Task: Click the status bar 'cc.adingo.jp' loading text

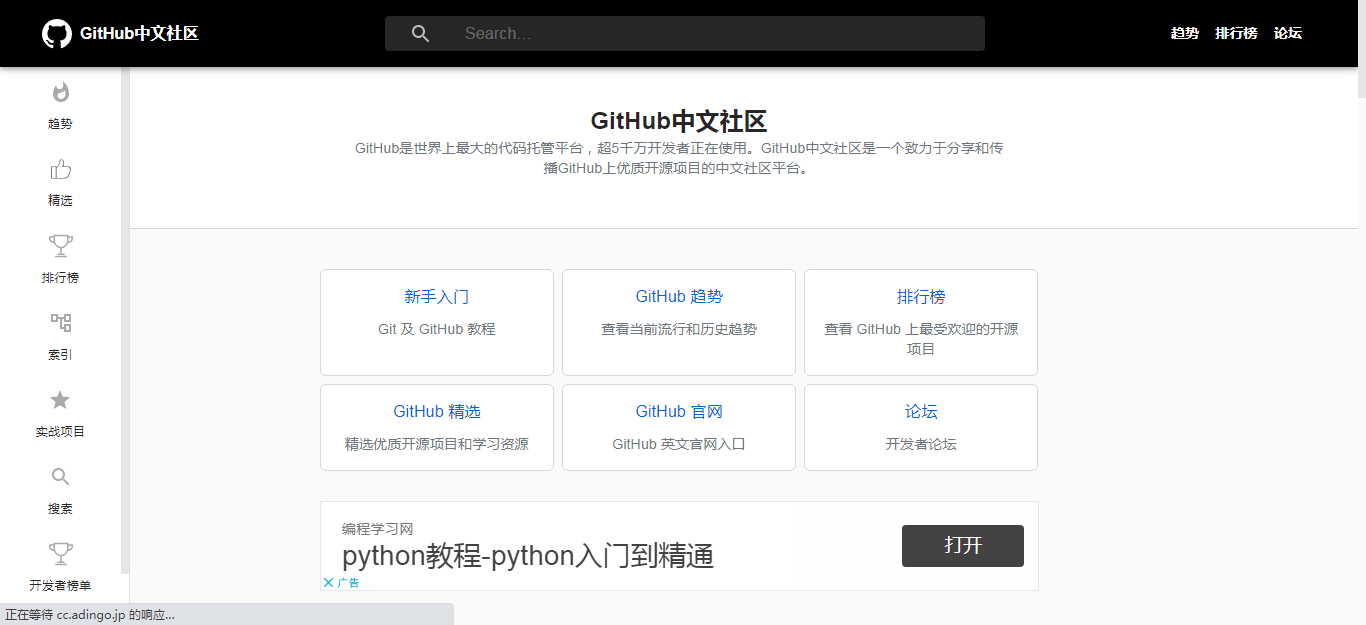Action: pos(90,615)
